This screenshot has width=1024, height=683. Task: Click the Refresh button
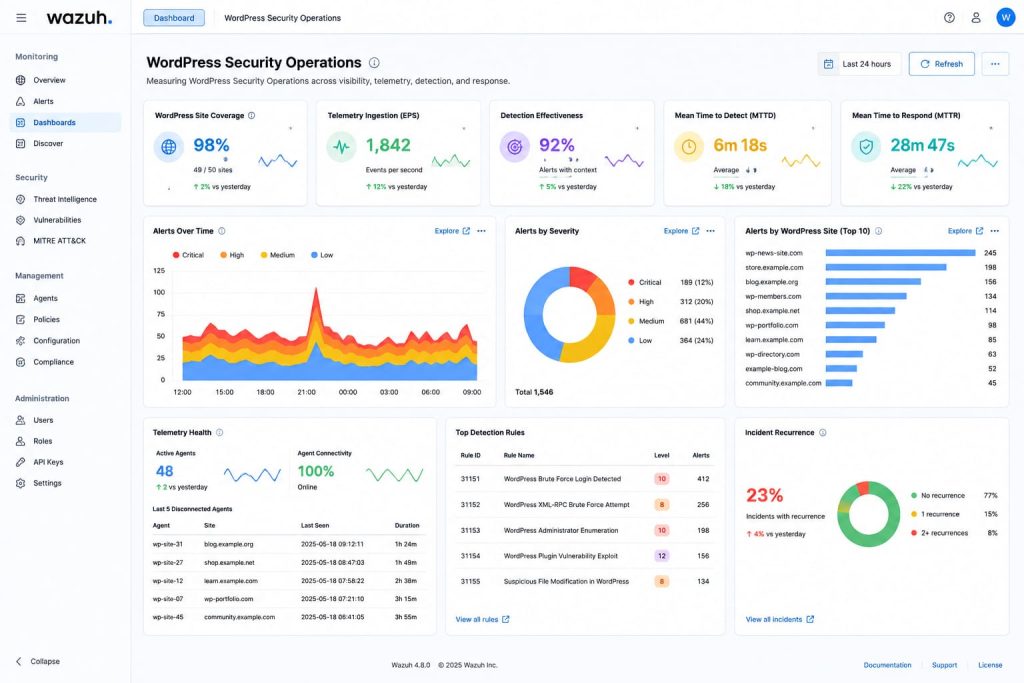tap(942, 64)
